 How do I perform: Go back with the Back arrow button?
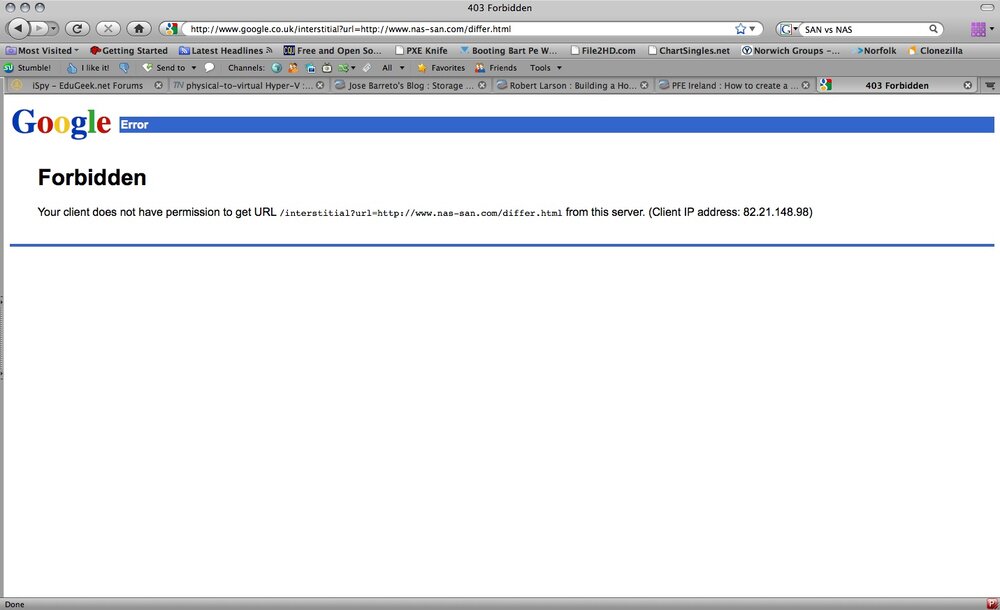click(x=18, y=28)
